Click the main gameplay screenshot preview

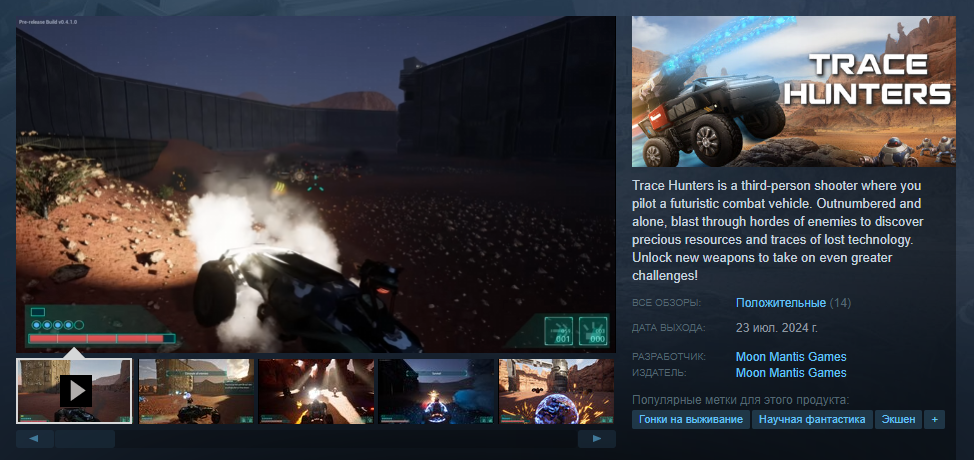coord(316,184)
